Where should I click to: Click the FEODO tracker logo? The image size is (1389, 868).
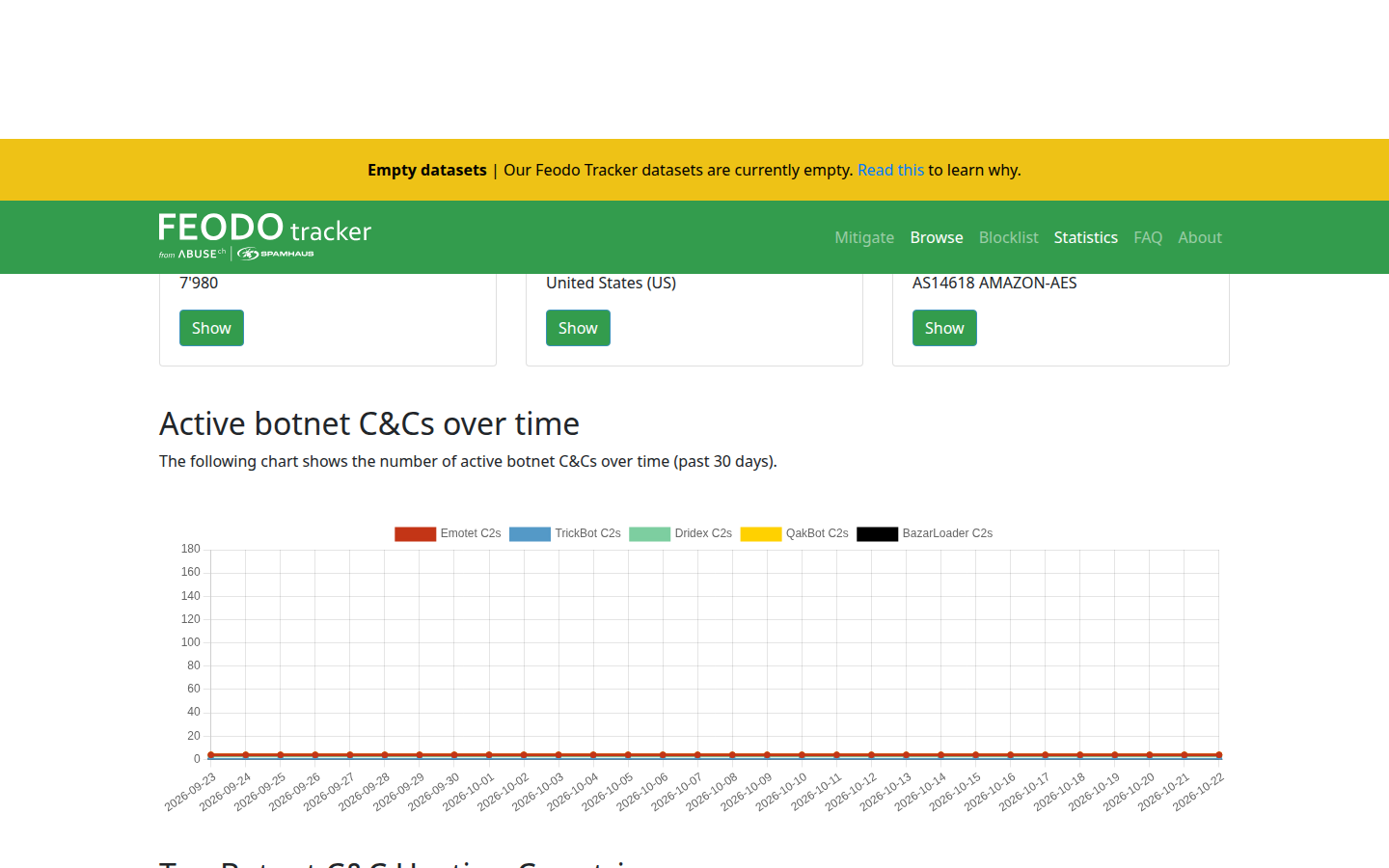coord(265,236)
